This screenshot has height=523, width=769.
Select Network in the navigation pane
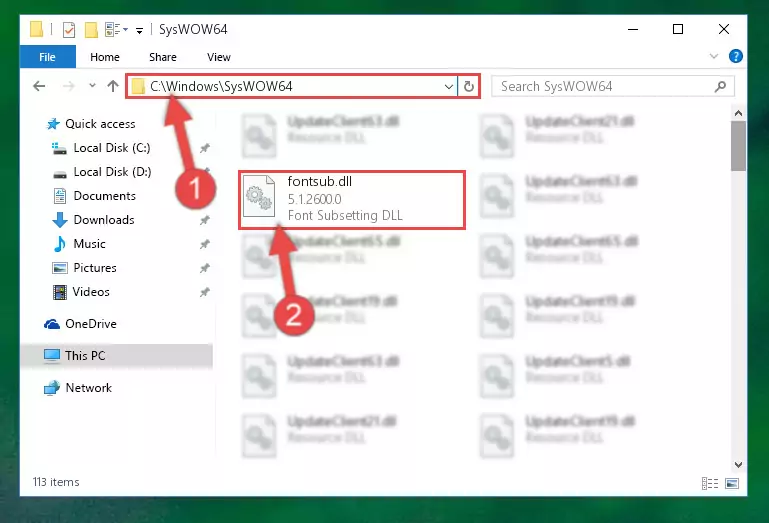[x=89, y=388]
